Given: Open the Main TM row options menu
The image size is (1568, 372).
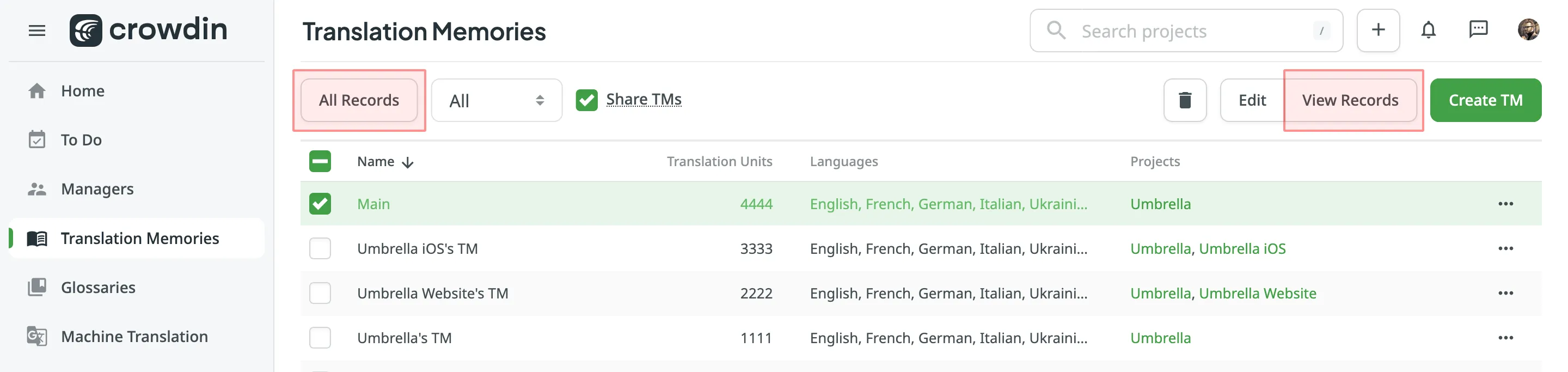Looking at the screenshot, I should click(1506, 203).
